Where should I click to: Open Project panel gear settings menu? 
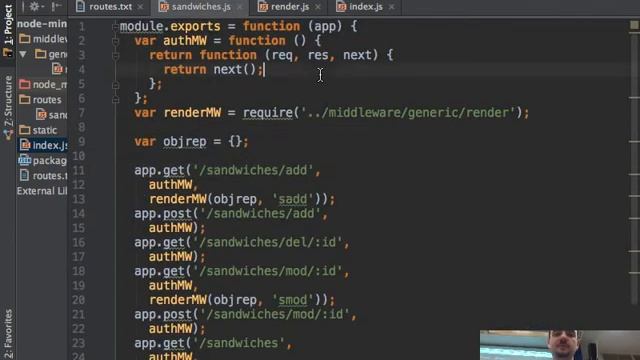click(35, 6)
